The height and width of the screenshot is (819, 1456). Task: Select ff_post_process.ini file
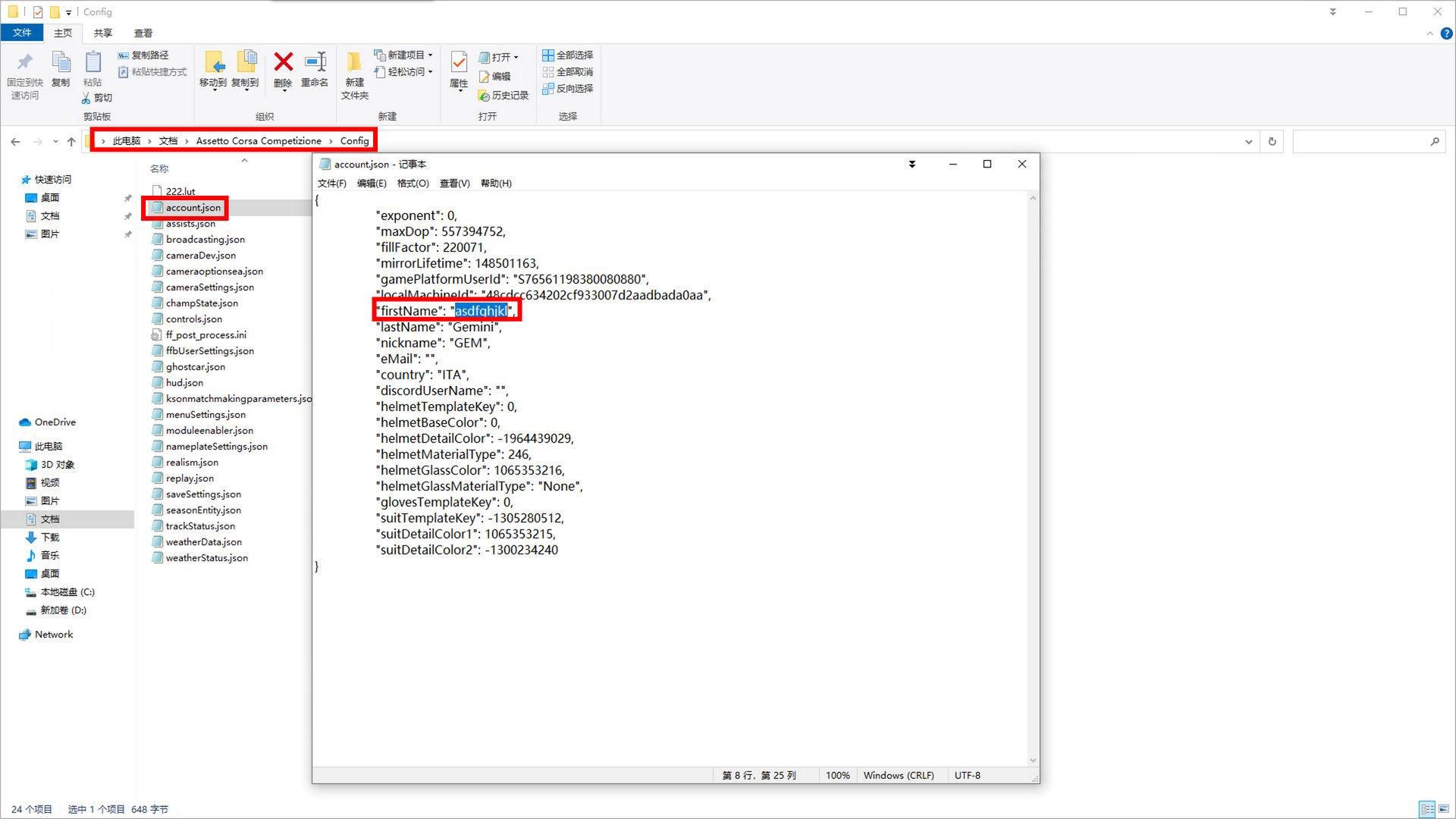coord(206,335)
